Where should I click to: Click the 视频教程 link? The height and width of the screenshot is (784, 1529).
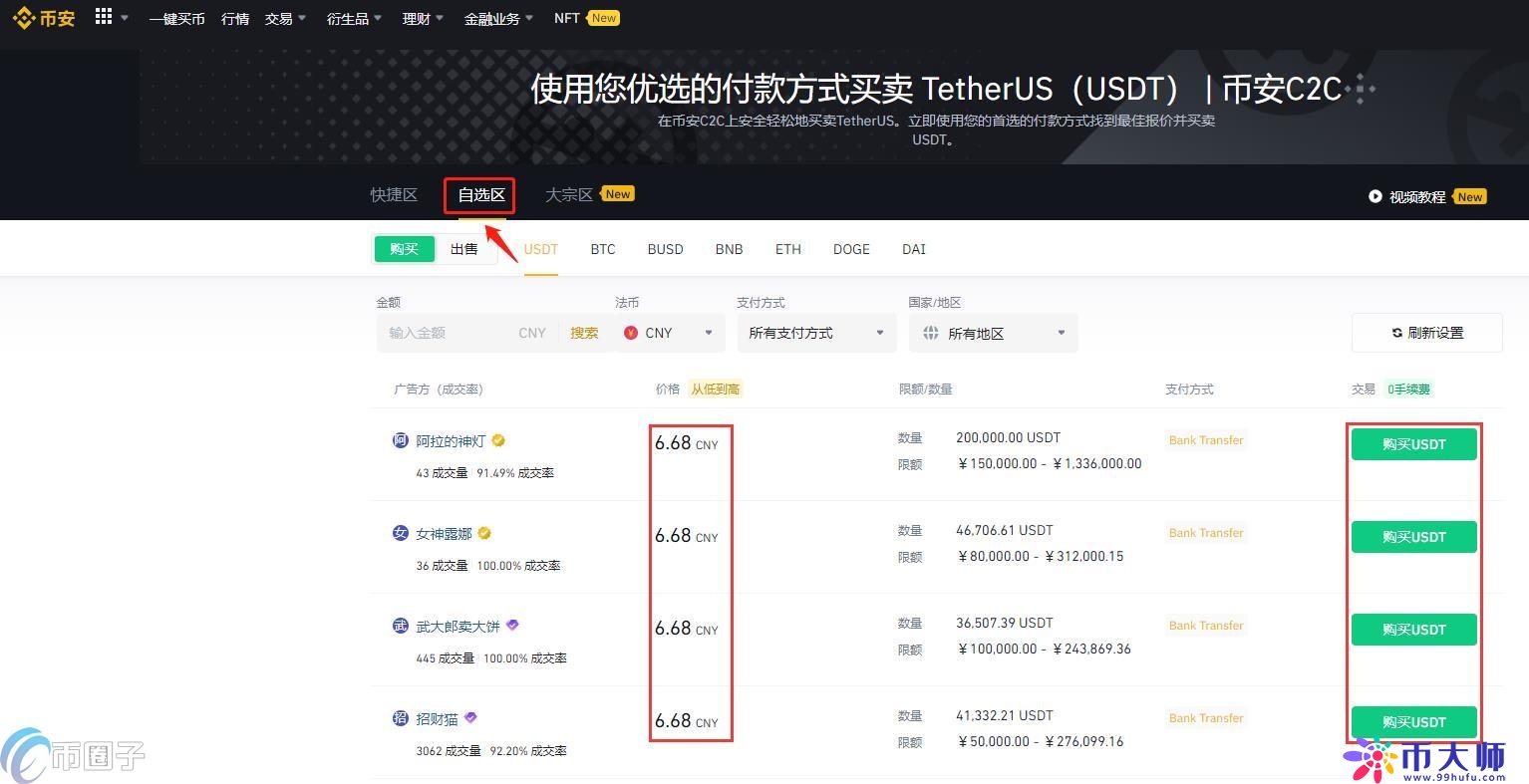1416,196
